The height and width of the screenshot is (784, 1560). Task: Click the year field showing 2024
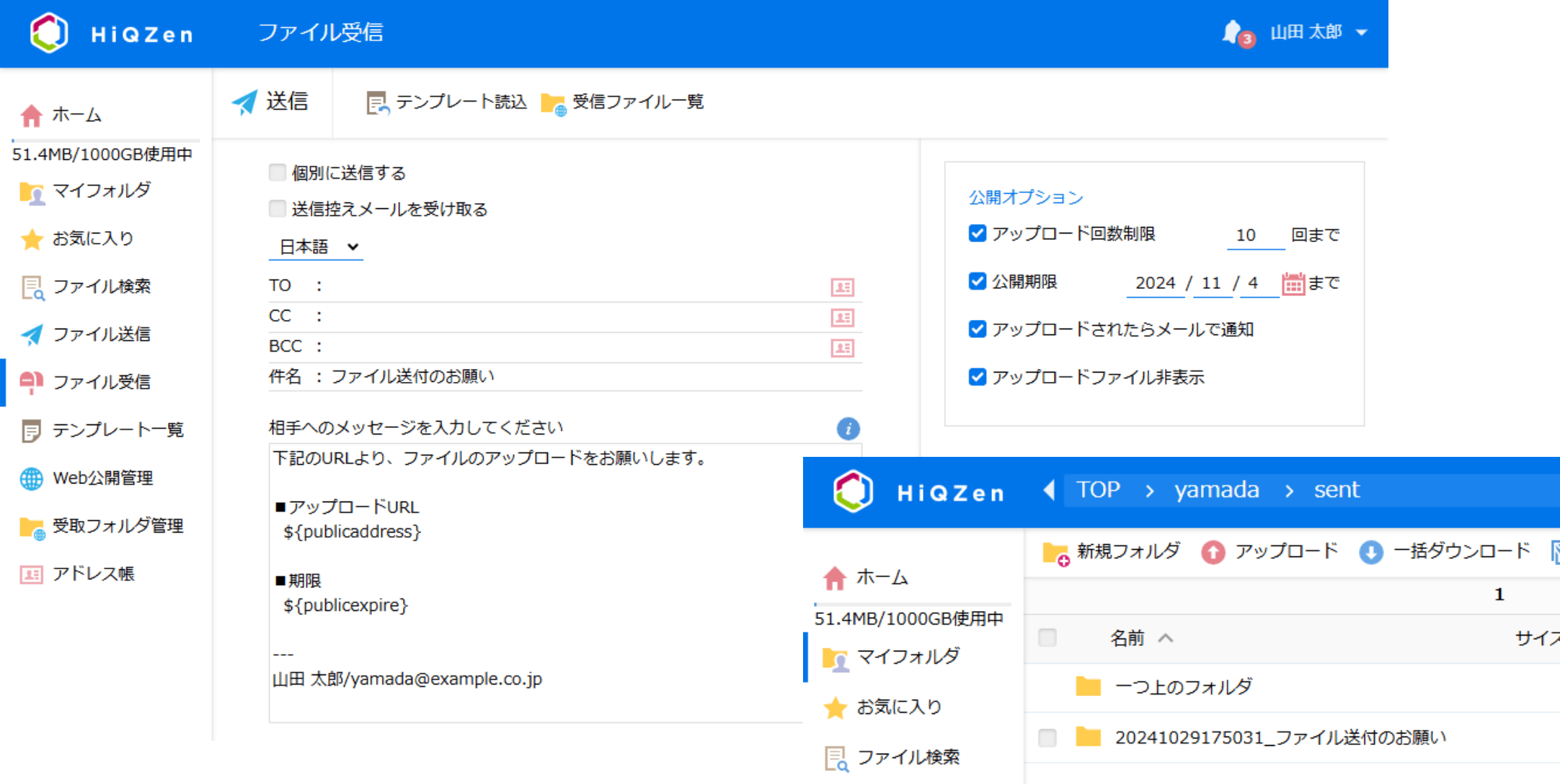pyautogui.click(x=1156, y=283)
